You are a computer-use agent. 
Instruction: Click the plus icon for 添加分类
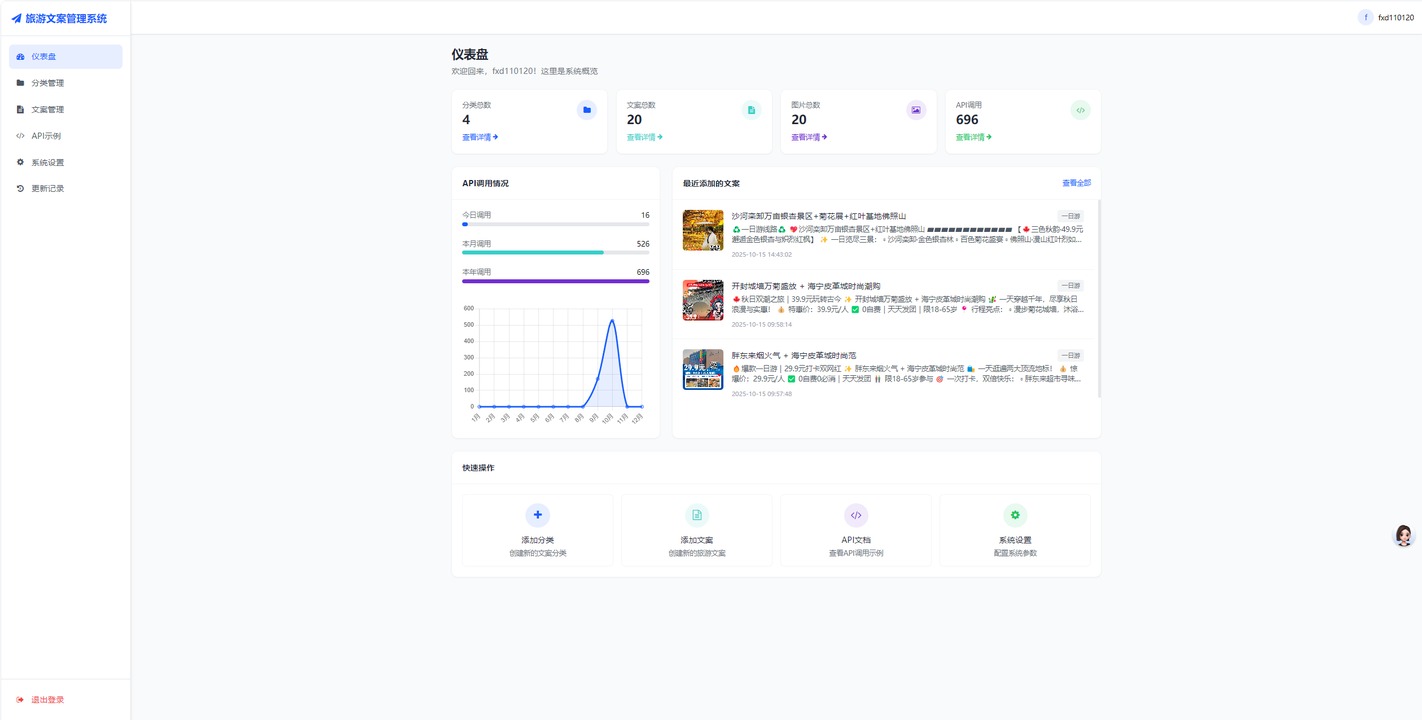click(x=538, y=515)
